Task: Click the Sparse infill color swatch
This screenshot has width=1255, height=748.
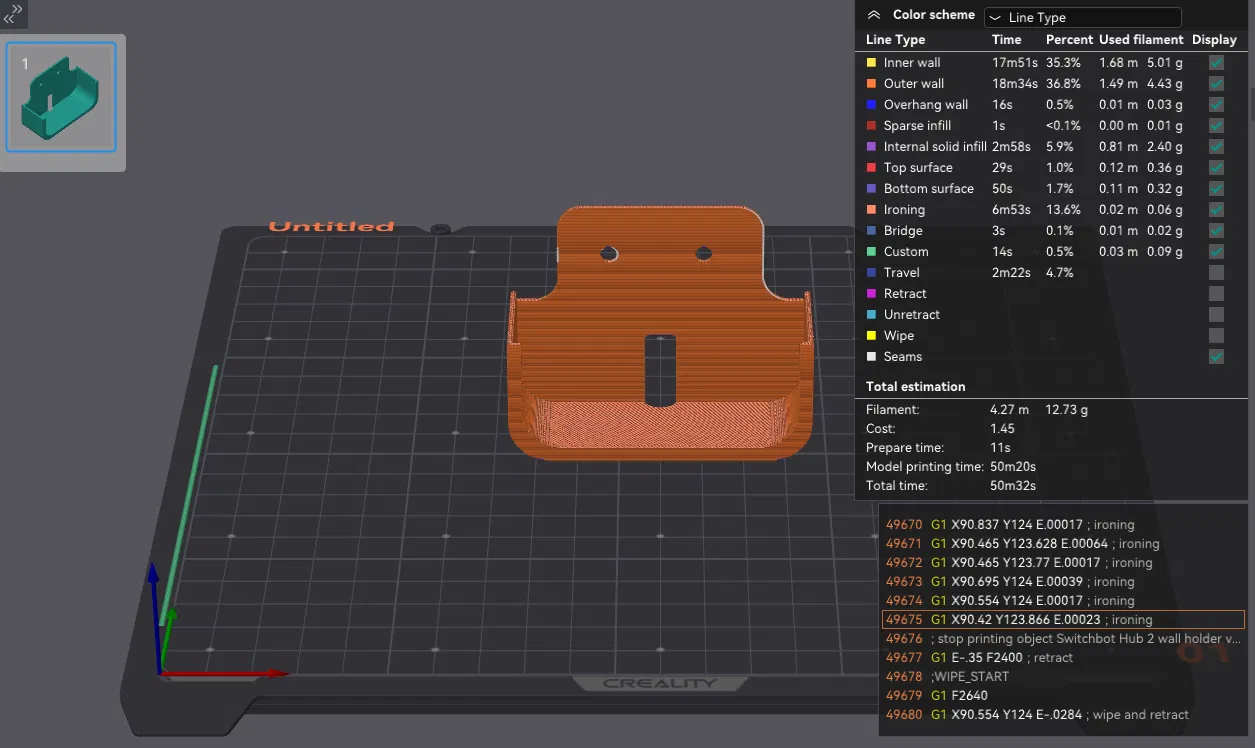Action: point(871,125)
